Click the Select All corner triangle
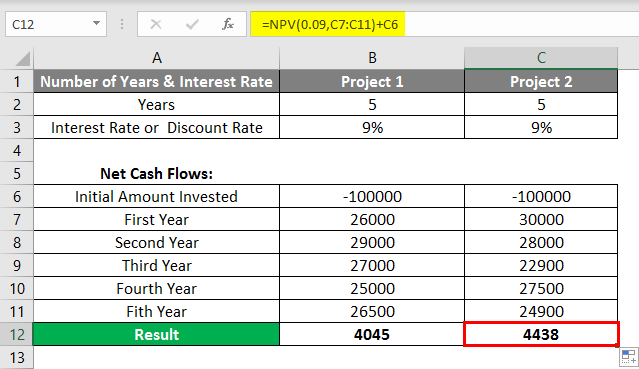The image size is (639, 369). [22, 59]
